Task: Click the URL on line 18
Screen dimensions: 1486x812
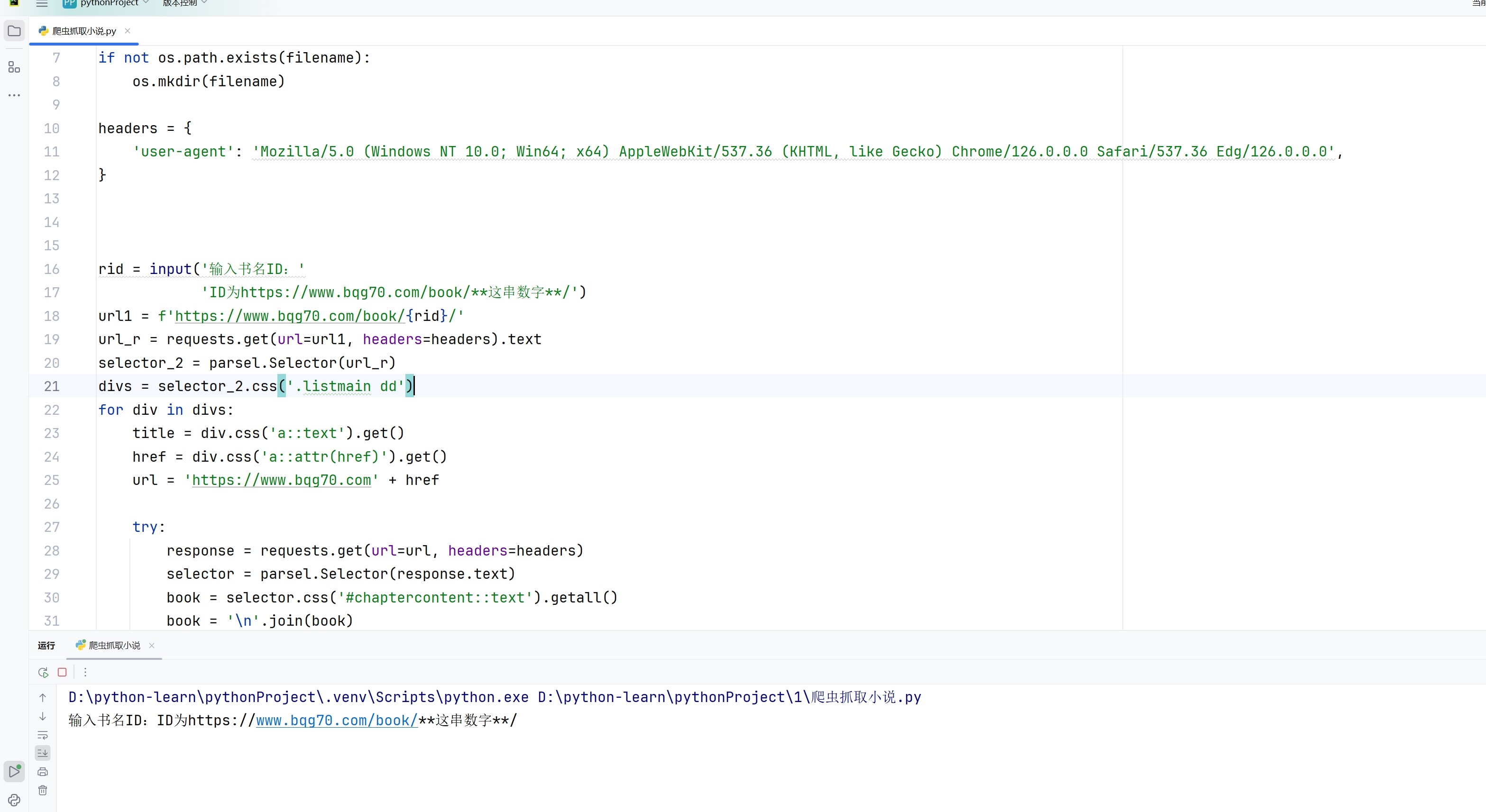Action: [290, 317]
